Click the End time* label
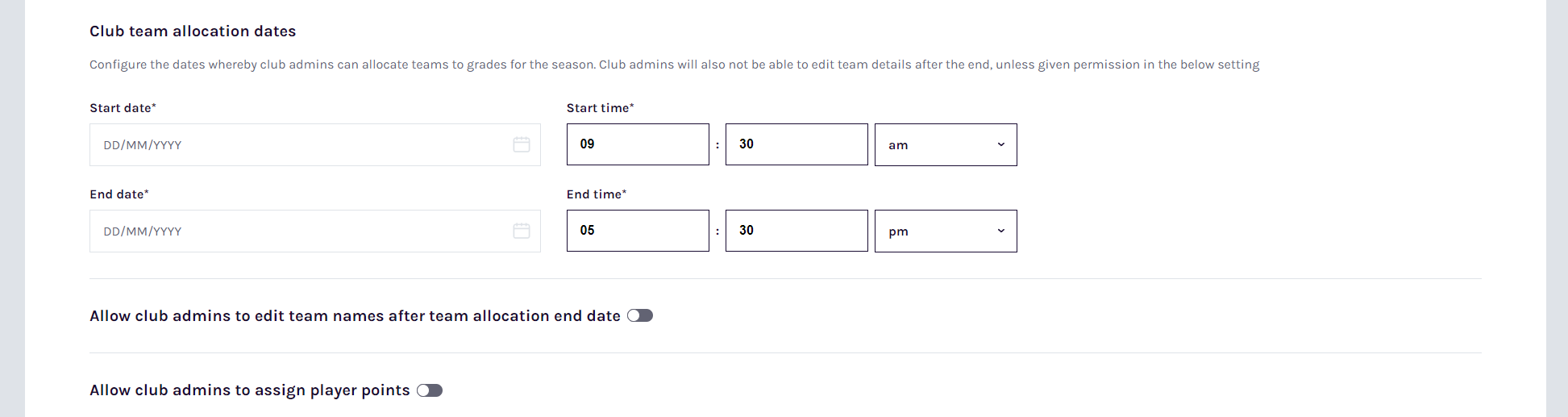This screenshot has width=1568, height=417. tap(597, 194)
